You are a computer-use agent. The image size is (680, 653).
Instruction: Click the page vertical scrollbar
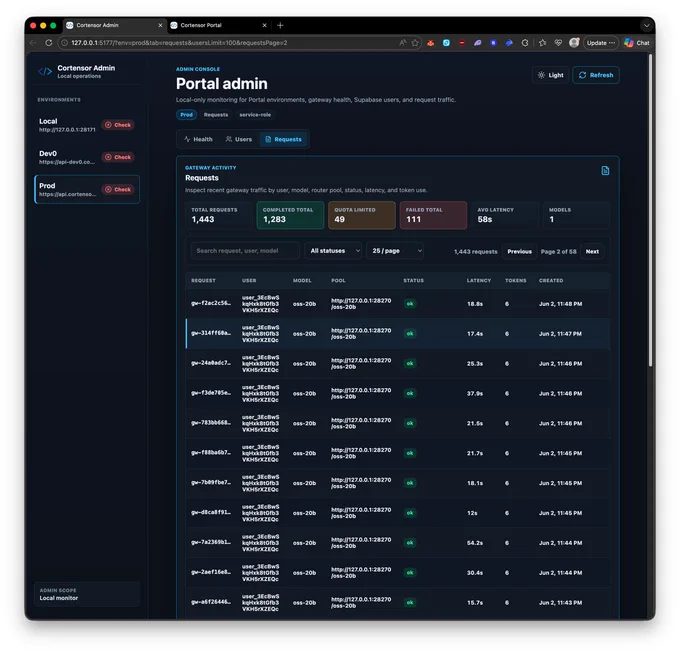click(x=650, y=210)
